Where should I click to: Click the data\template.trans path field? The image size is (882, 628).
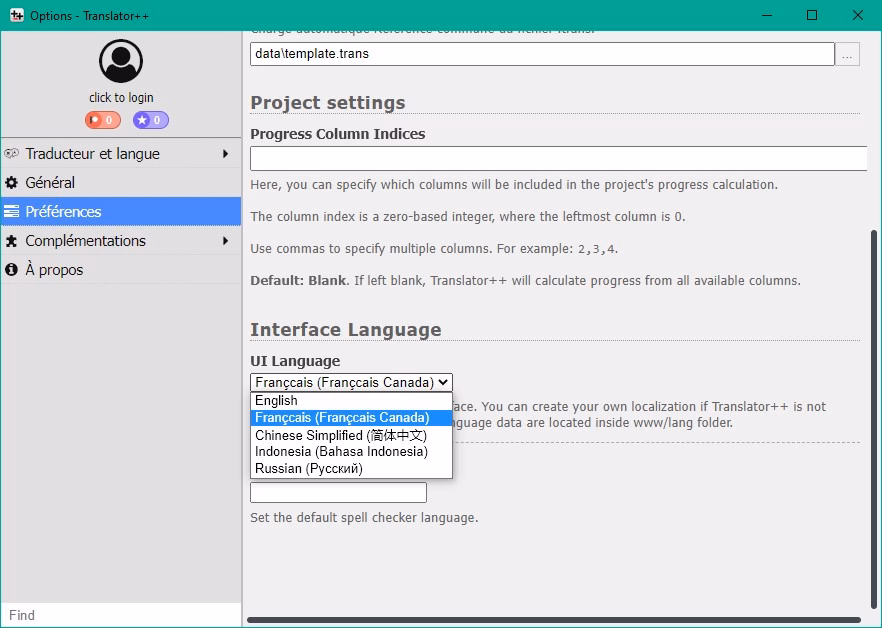coord(542,54)
